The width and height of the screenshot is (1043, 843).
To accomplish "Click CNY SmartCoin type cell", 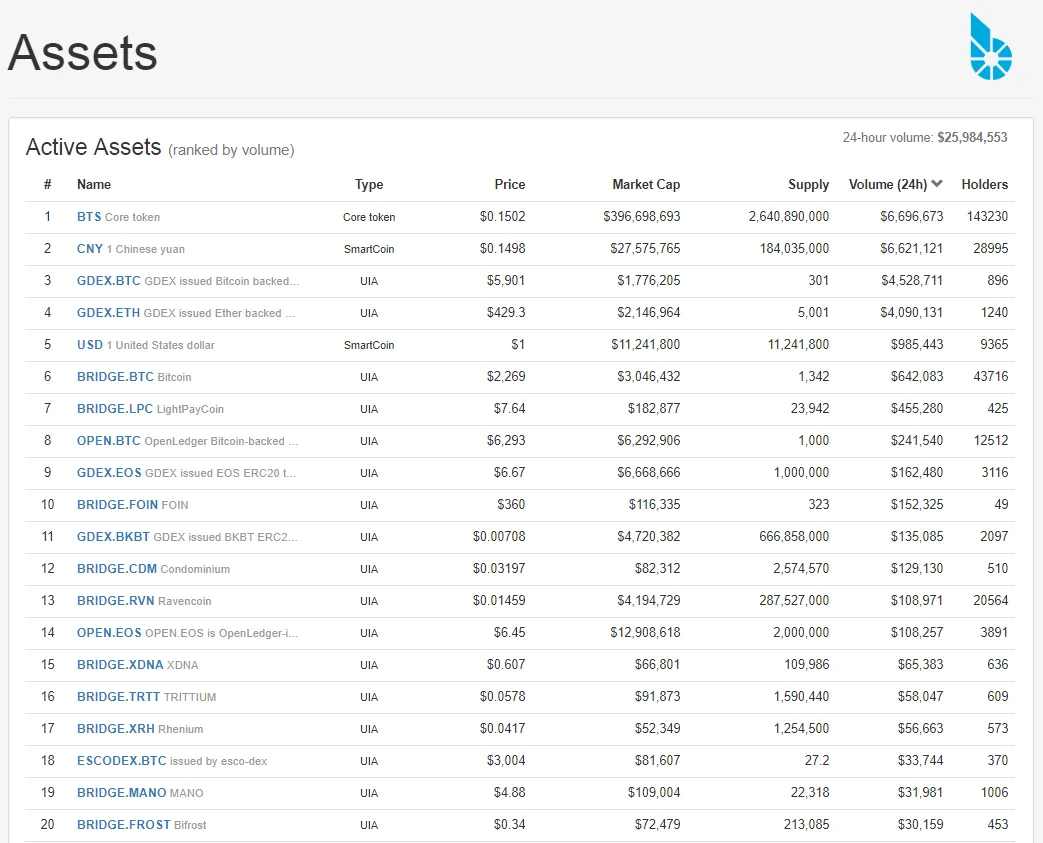I will 369,249.
